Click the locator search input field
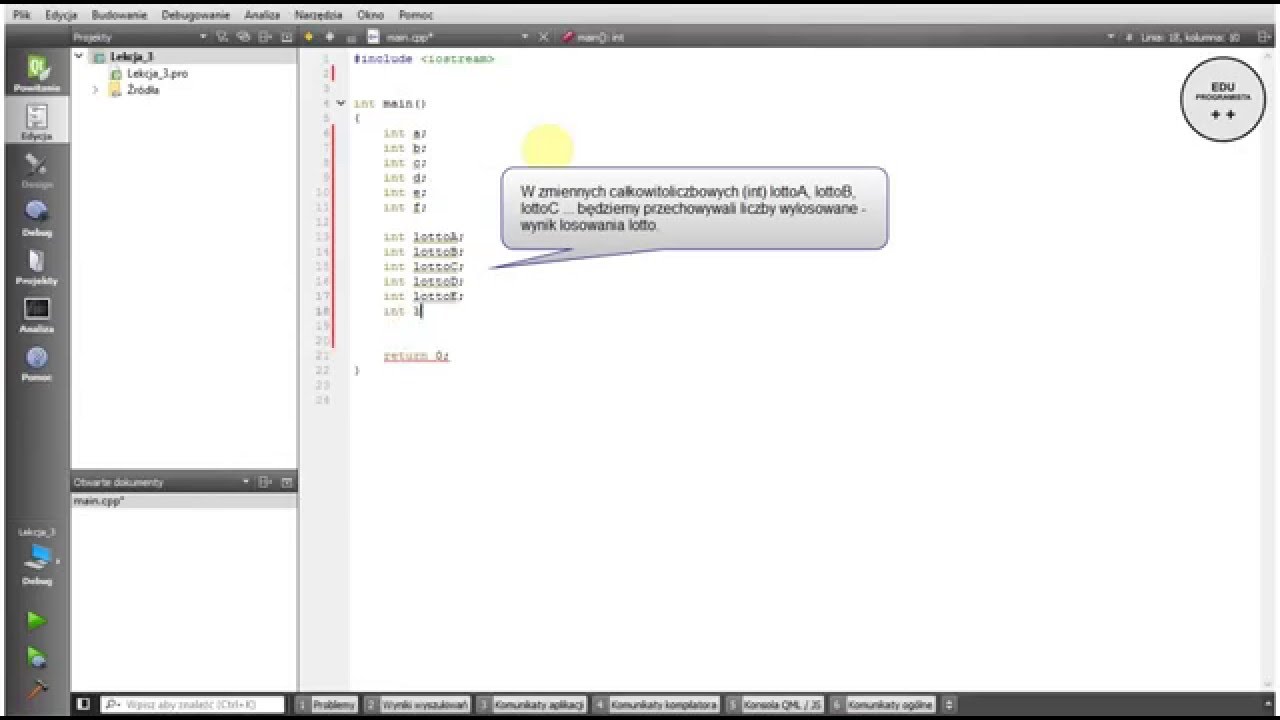 193,704
